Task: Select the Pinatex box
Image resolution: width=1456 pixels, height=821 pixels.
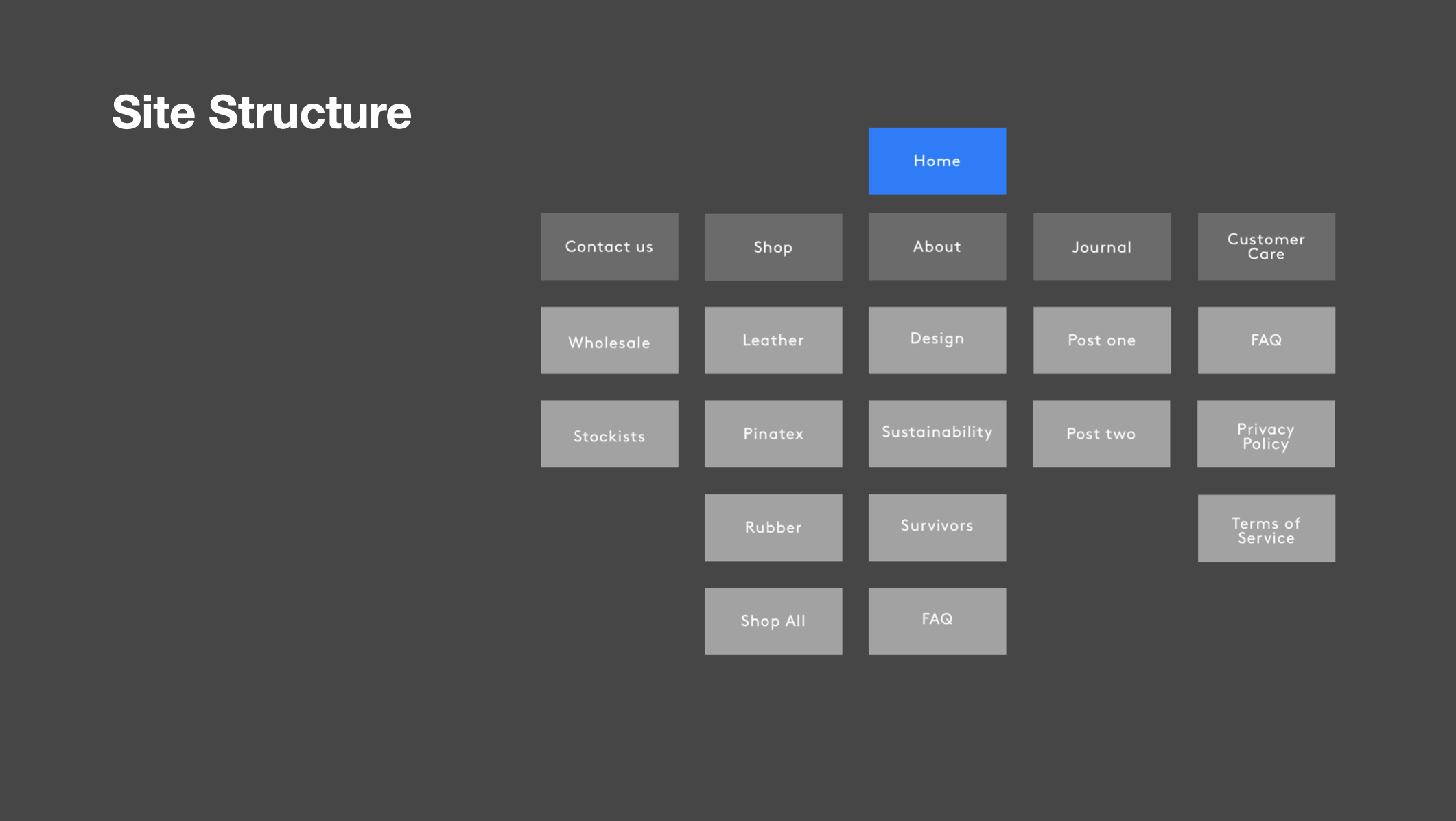Action: click(773, 434)
